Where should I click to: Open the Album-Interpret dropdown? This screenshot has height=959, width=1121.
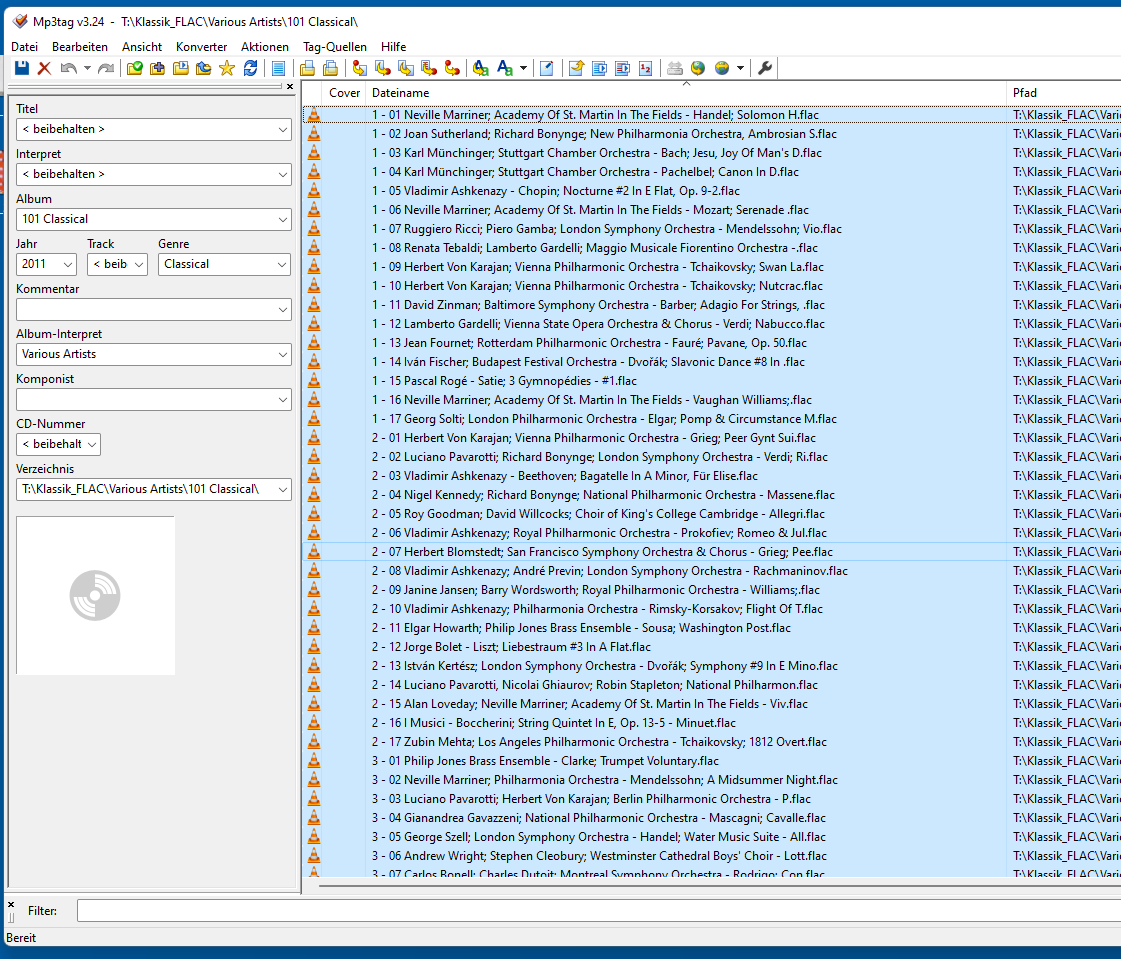(283, 354)
